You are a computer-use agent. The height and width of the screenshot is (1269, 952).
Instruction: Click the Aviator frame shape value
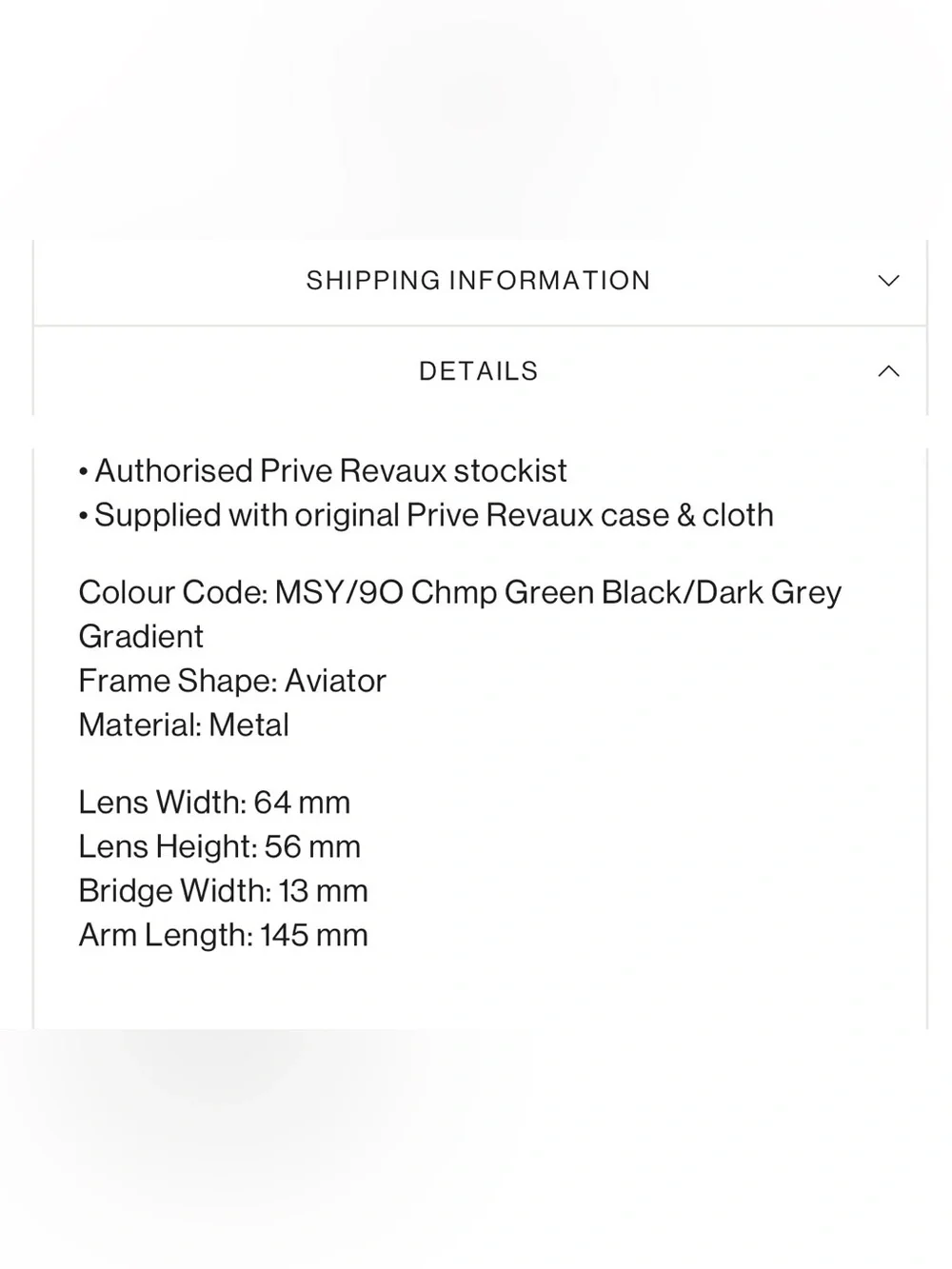[x=335, y=681]
